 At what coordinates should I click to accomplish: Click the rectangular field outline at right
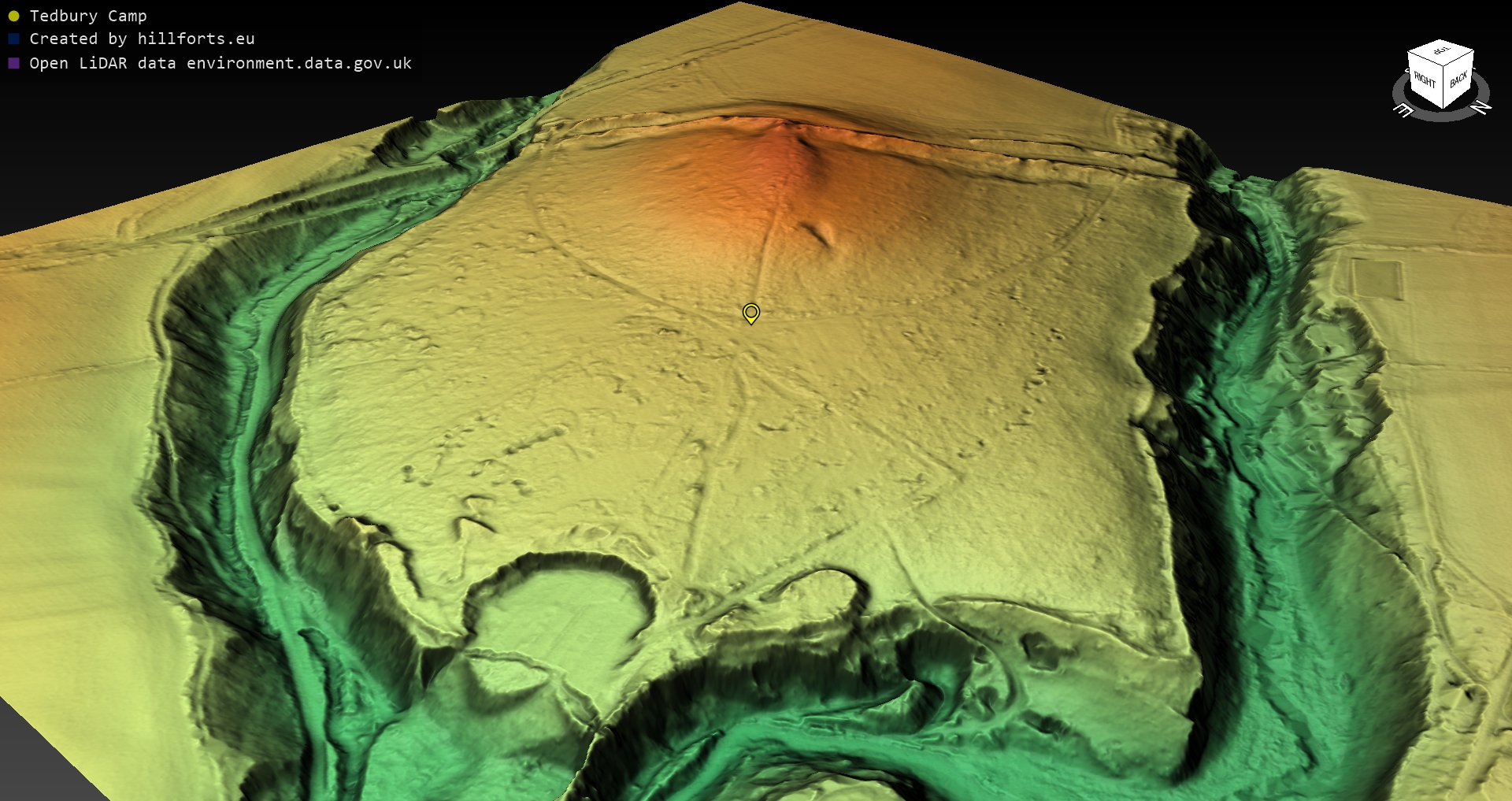point(1377,279)
